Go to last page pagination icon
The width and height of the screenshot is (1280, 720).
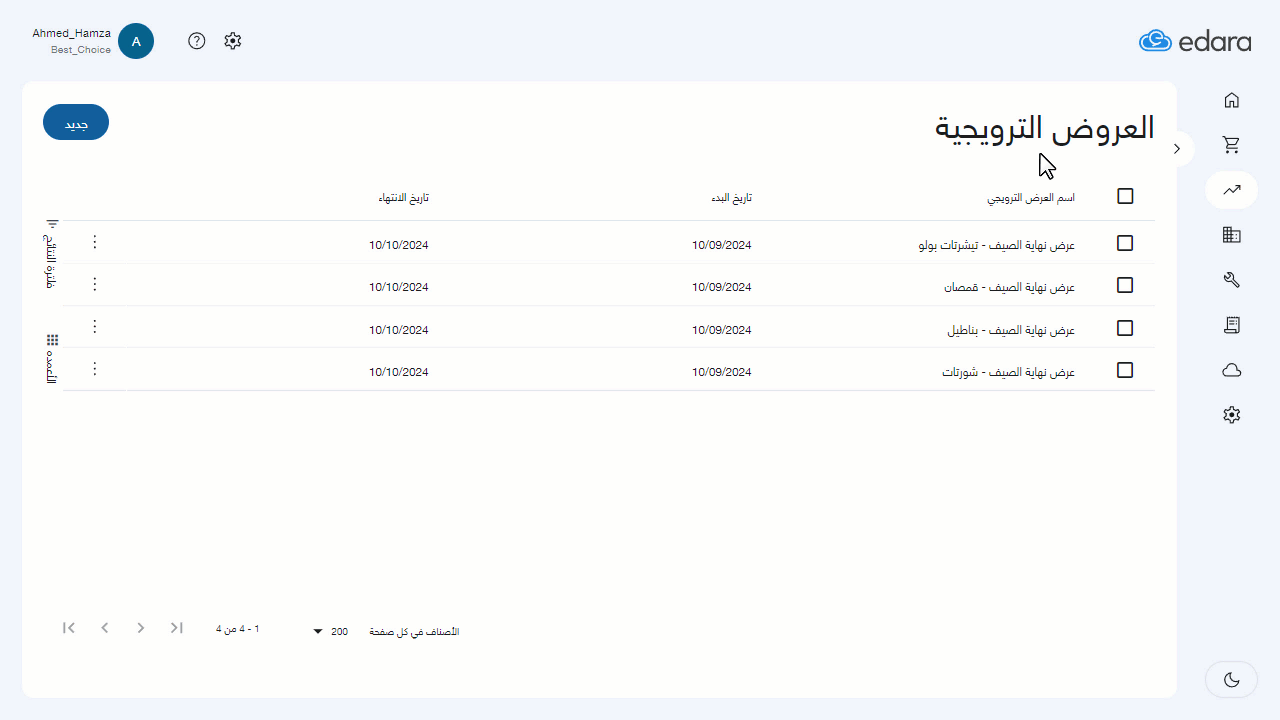[x=177, y=628]
